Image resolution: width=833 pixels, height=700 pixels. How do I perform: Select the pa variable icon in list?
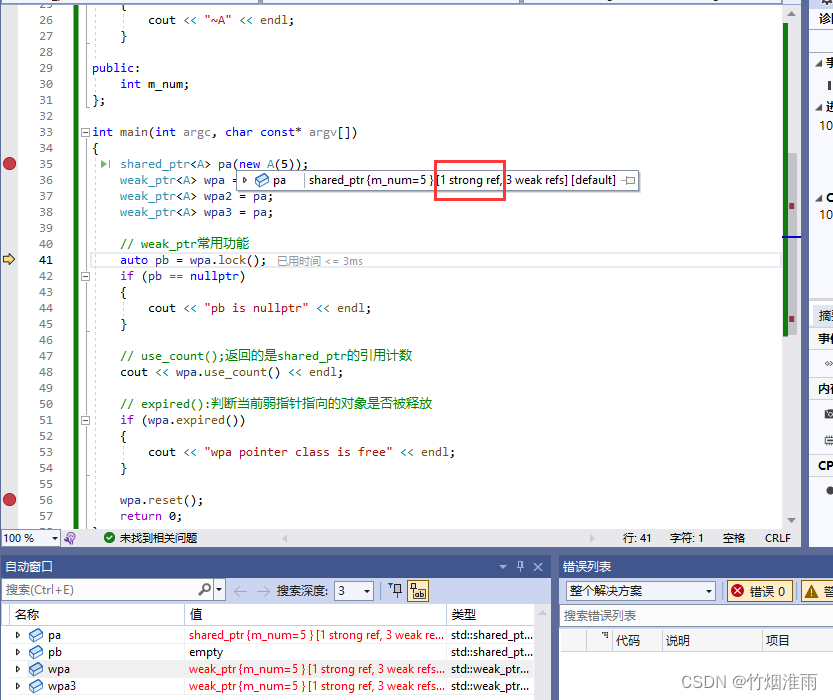(36, 635)
